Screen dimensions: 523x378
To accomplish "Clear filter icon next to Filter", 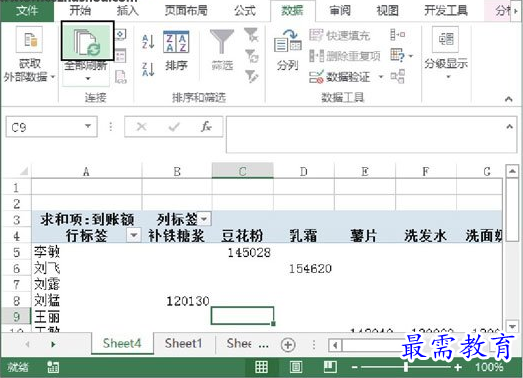I will coord(251,35).
